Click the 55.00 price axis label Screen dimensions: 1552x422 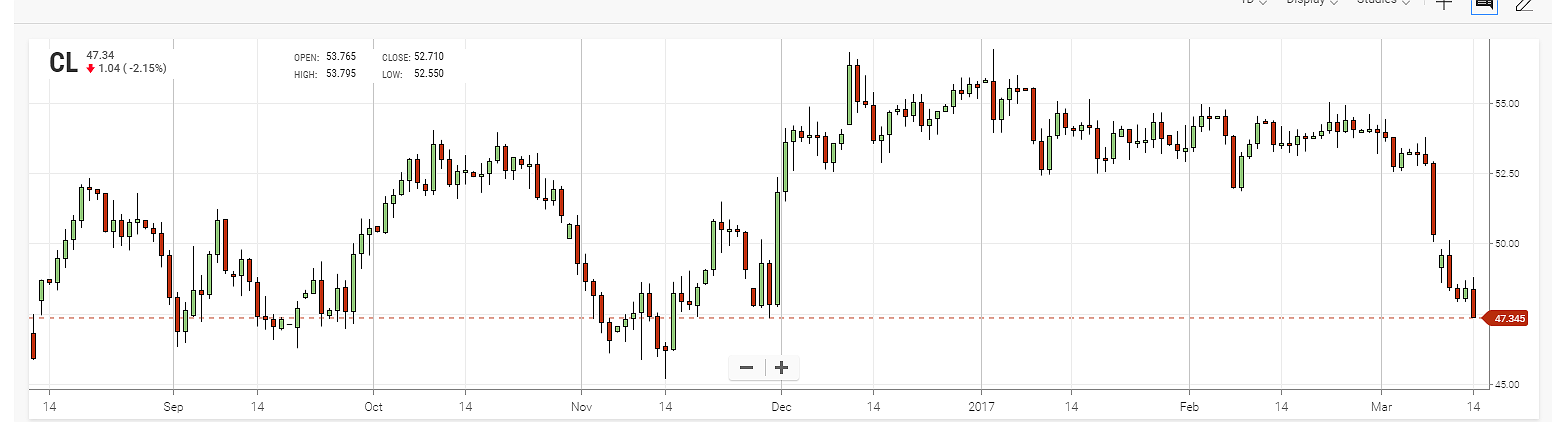pos(1506,103)
